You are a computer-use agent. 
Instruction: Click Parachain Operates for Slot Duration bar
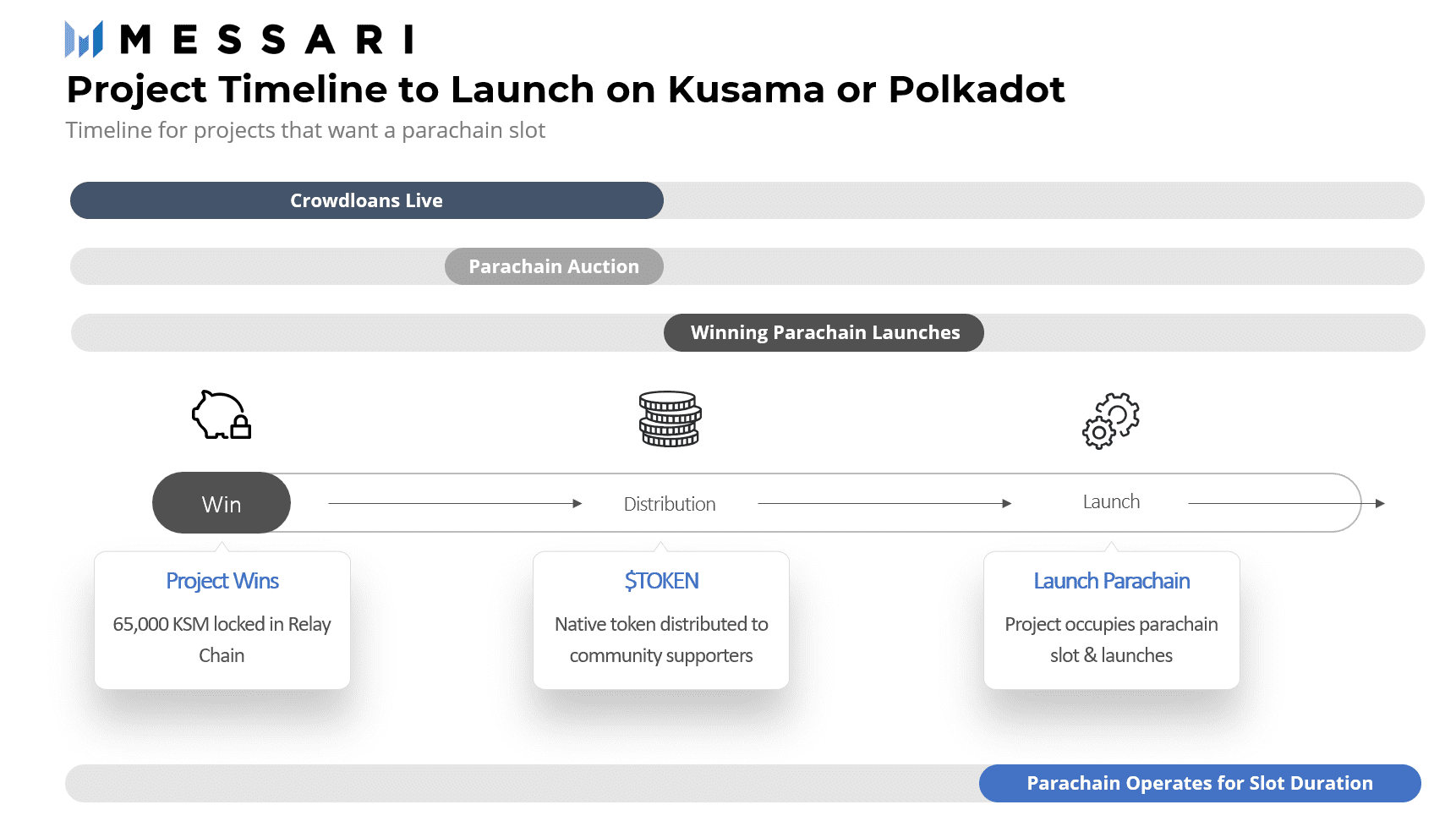1200,783
